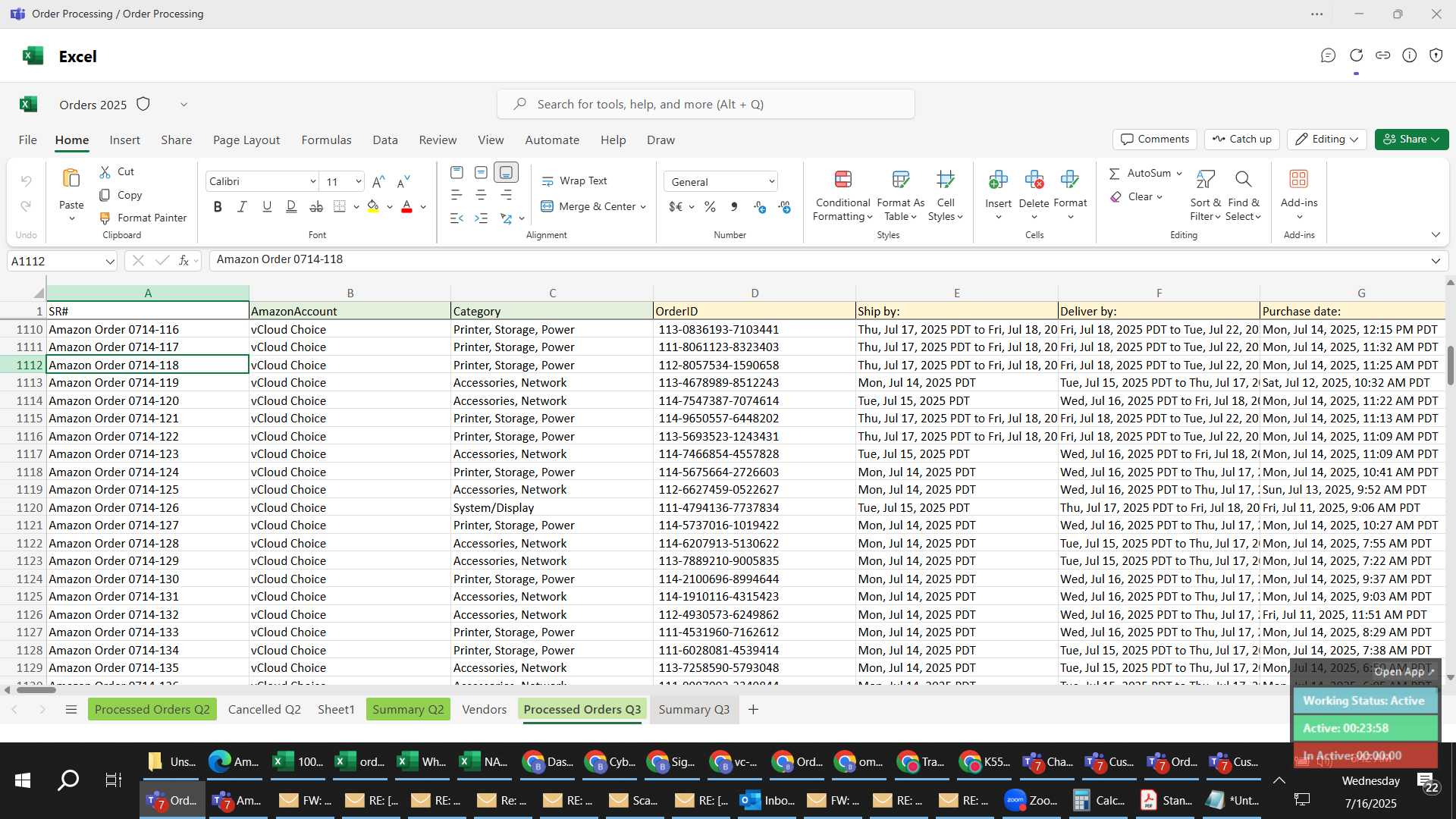Apply Strikethrough formatting
Viewport: 1456px width, 819px height.
pos(316,206)
